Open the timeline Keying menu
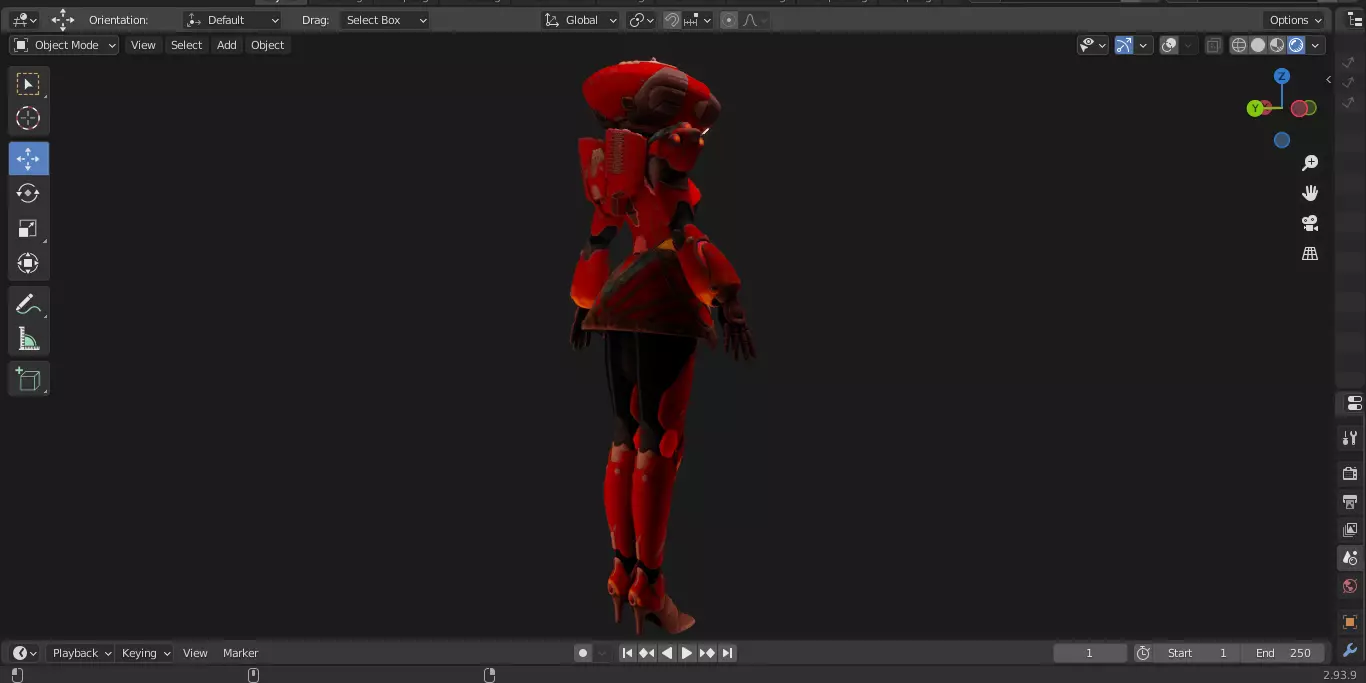This screenshot has height=683, width=1366. click(145, 653)
